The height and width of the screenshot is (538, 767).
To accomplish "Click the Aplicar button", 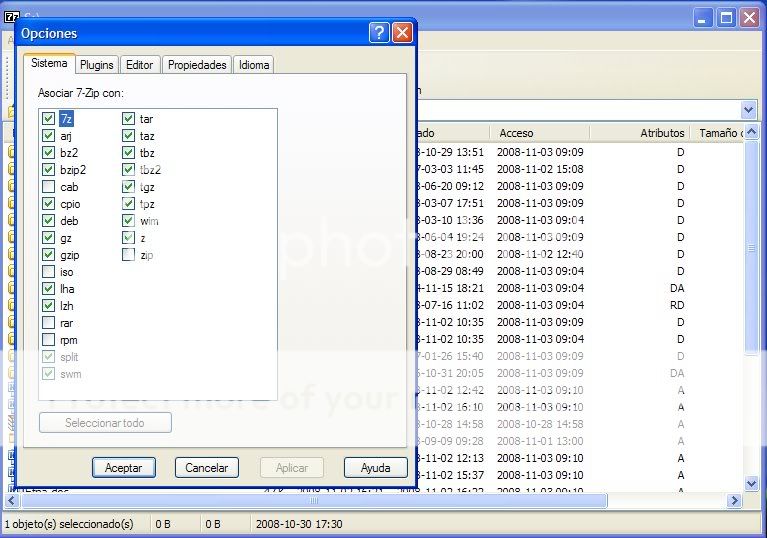I will pos(292,468).
